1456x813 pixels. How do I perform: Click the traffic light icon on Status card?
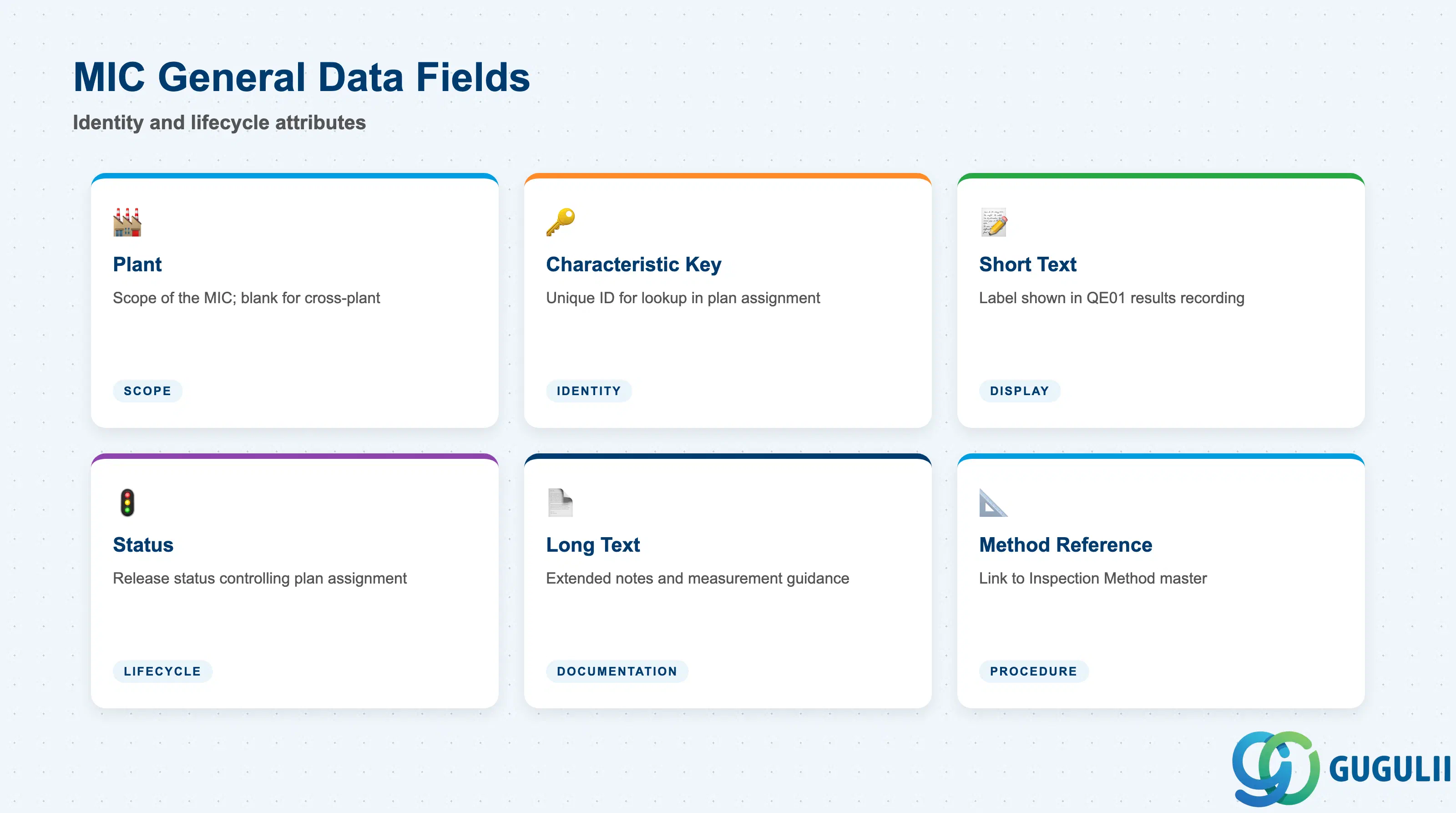tap(127, 503)
